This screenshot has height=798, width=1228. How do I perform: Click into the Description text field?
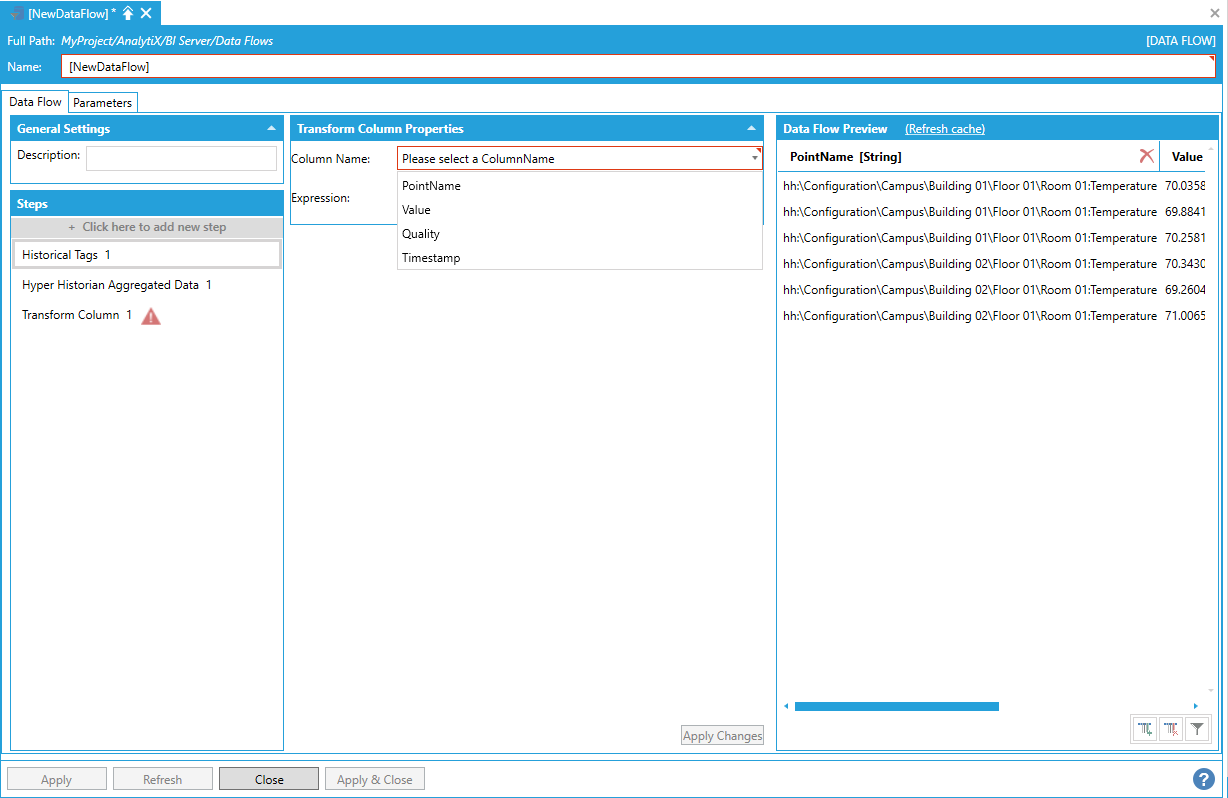click(x=181, y=158)
